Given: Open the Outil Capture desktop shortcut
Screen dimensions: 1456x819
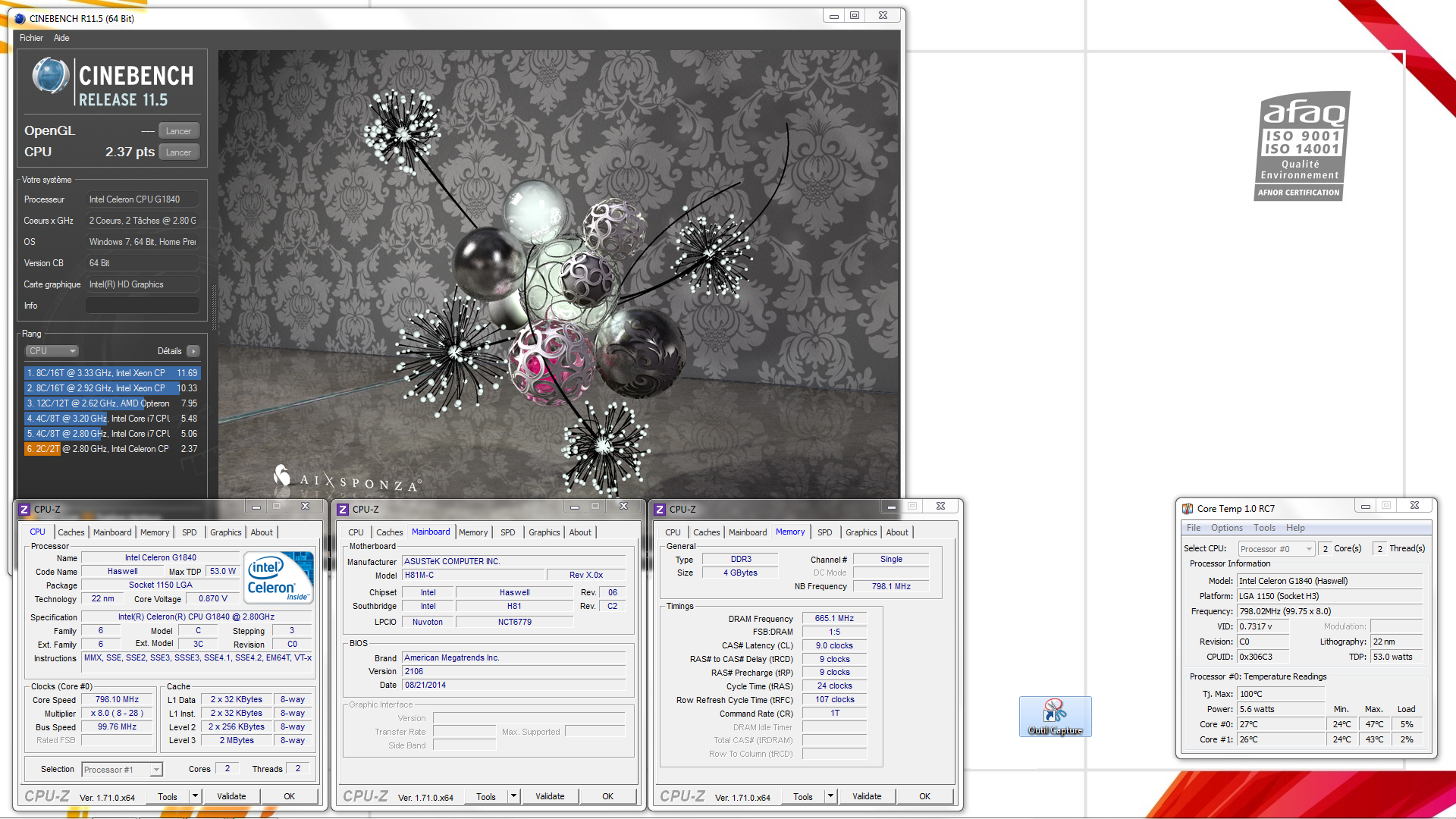Looking at the screenshot, I should pos(1055,716).
